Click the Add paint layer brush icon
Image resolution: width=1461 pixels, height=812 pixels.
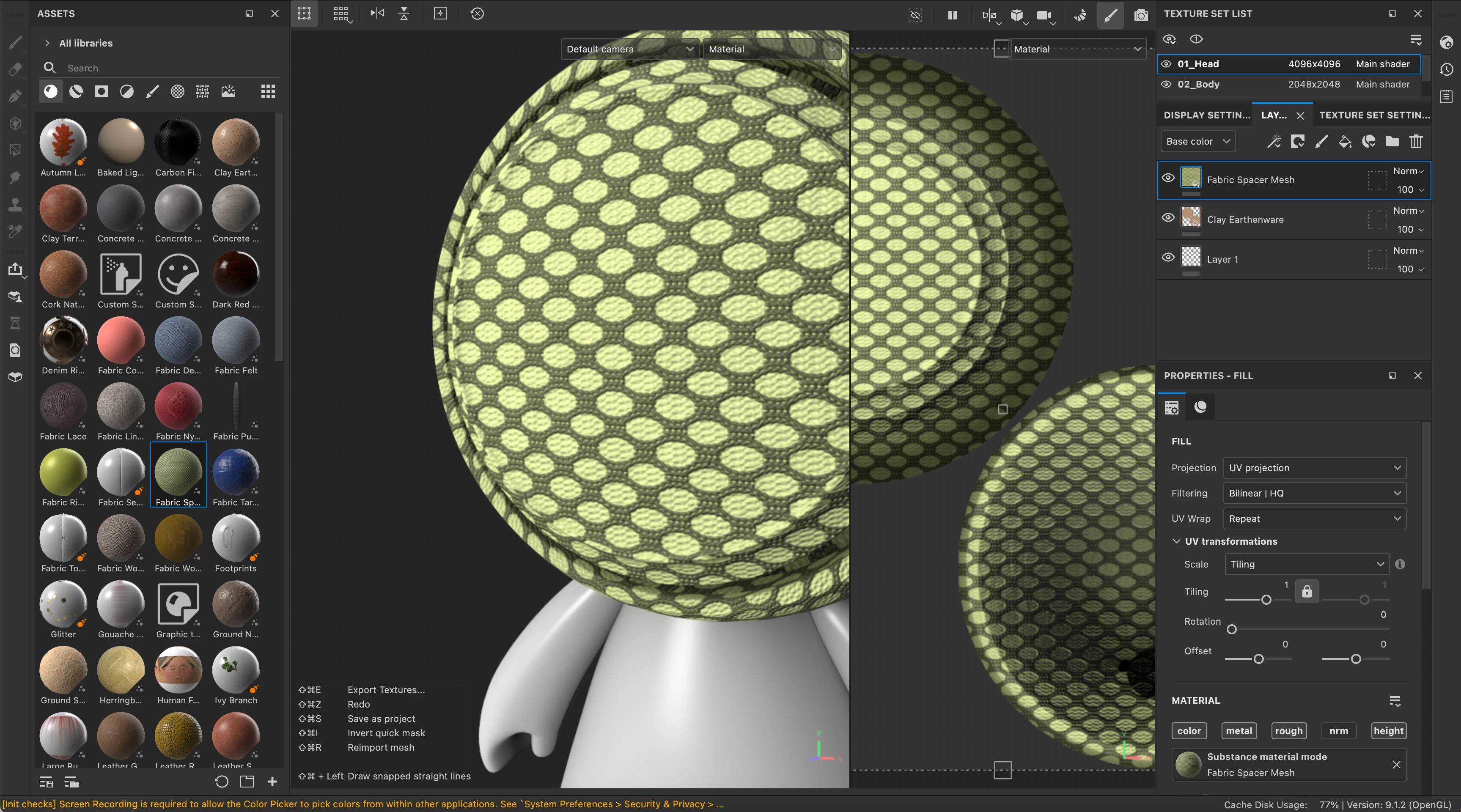pos(1321,141)
